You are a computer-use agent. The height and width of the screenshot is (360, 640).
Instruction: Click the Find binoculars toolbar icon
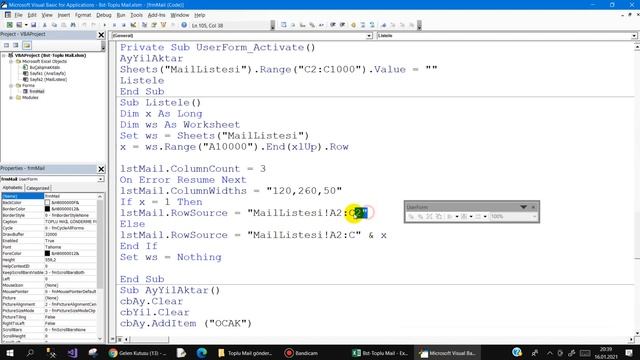tap(73, 25)
